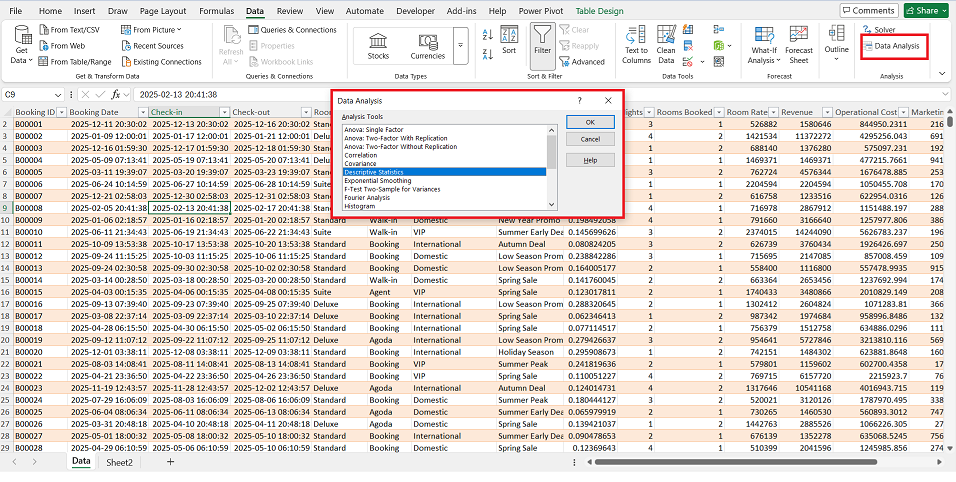The height and width of the screenshot is (482, 956).
Task: Click the Currencies data type icon
Action: point(427,41)
